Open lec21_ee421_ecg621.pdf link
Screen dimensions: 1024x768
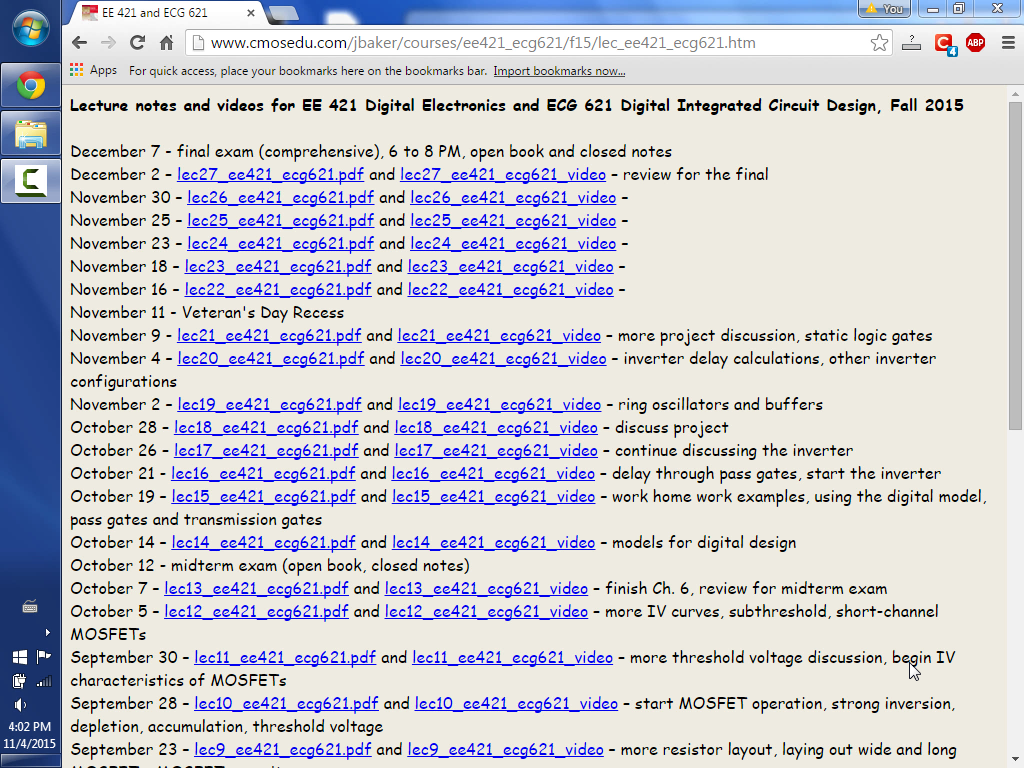[269, 335]
